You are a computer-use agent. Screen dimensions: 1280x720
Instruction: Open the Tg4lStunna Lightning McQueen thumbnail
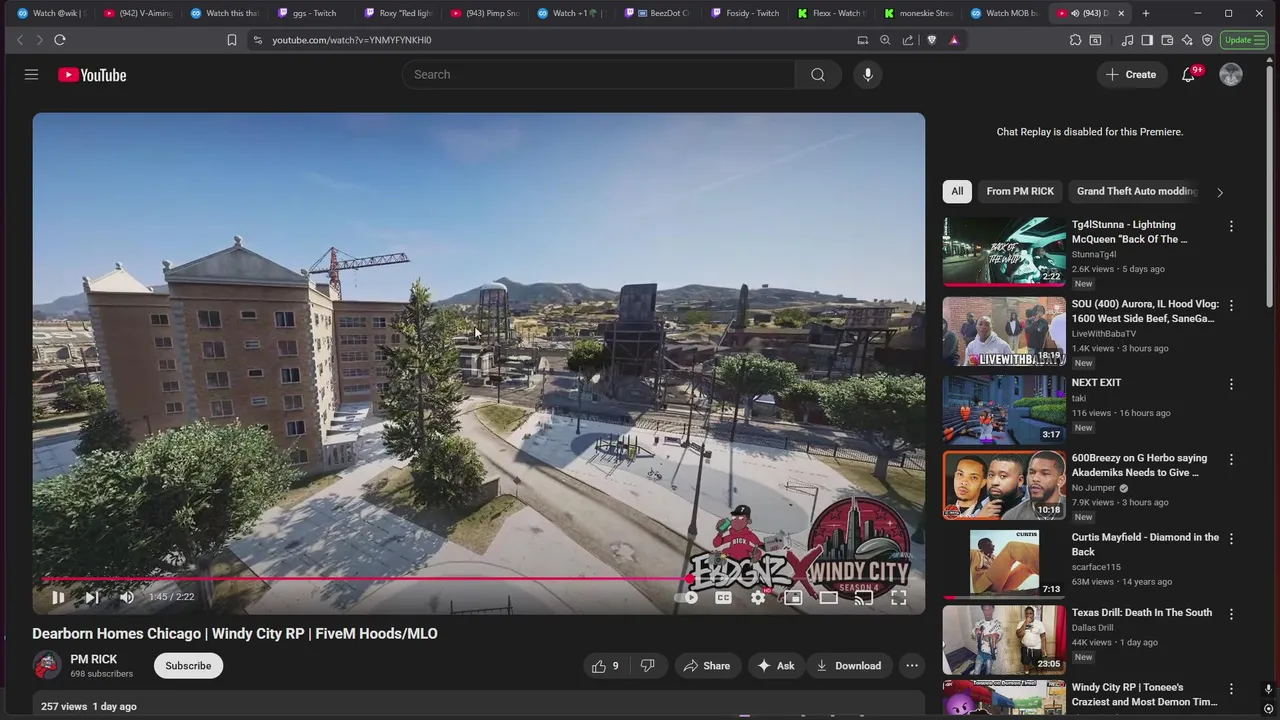click(1004, 252)
